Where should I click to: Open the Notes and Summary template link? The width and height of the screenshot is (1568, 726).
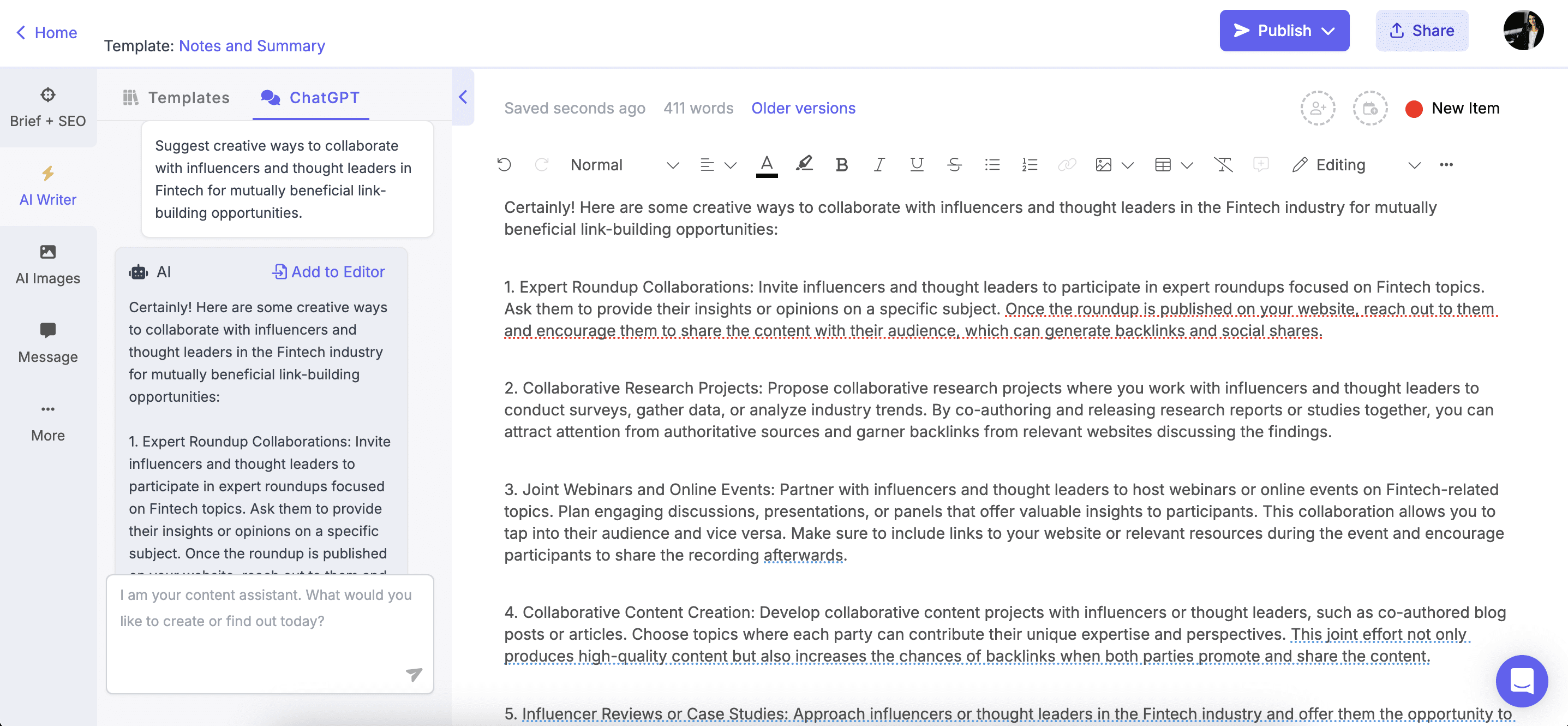coord(252,46)
